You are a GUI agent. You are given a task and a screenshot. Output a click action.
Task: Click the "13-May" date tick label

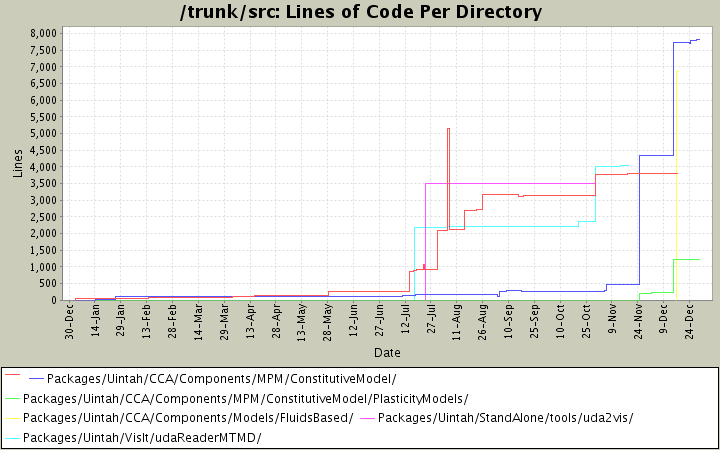[x=302, y=321]
